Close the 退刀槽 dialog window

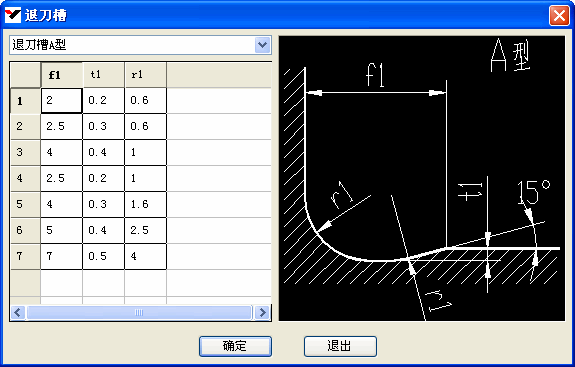tap(559, 16)
